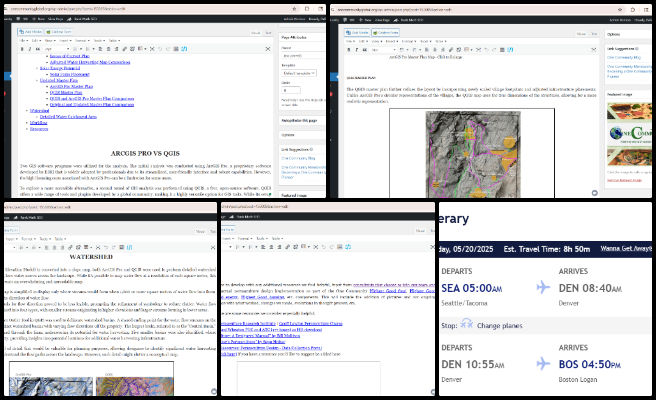The image size is (656, 400).
Task: Click redo icon in QGIS Master Plan editor
Action: (x=494, y=50)
